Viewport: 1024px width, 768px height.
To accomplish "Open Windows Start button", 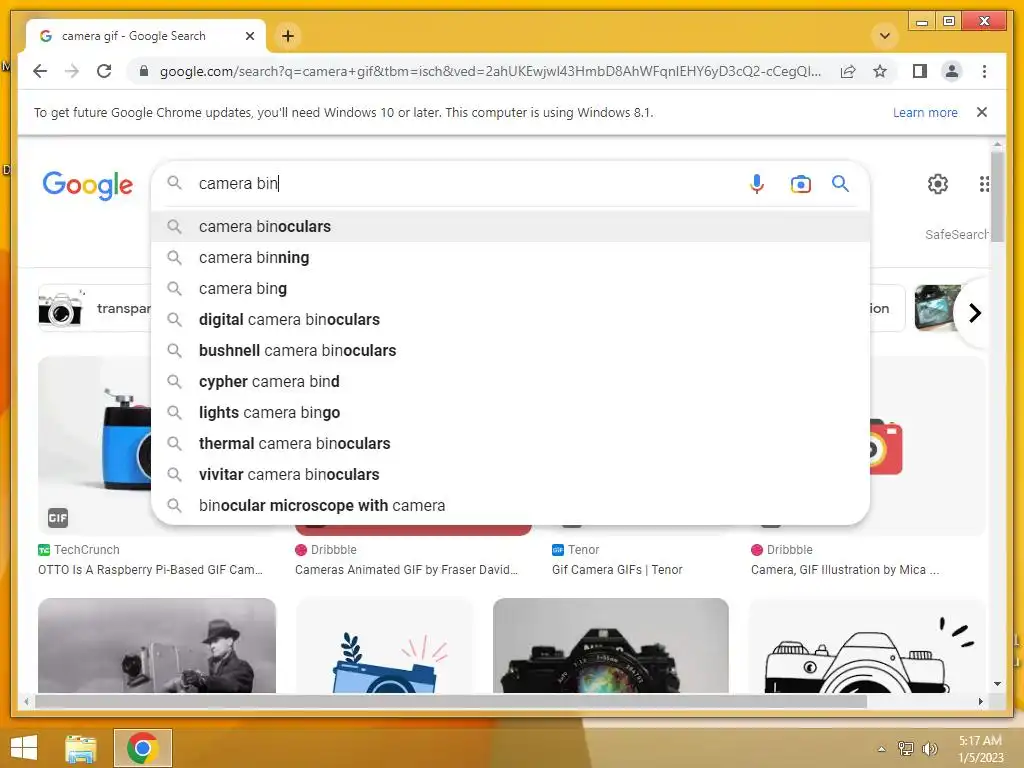I will [24, 748].
